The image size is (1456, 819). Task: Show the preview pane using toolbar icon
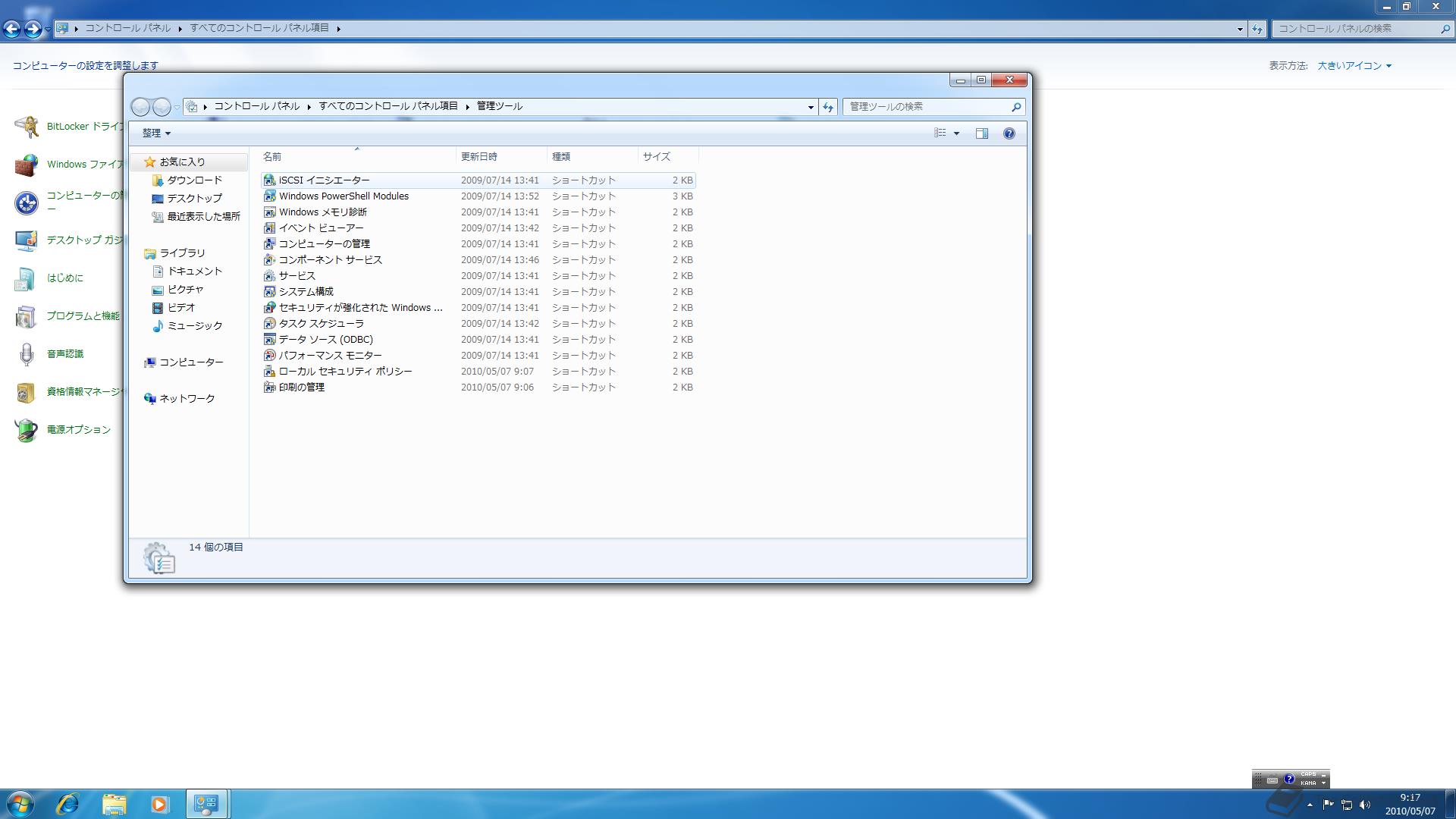click(982, 133)
